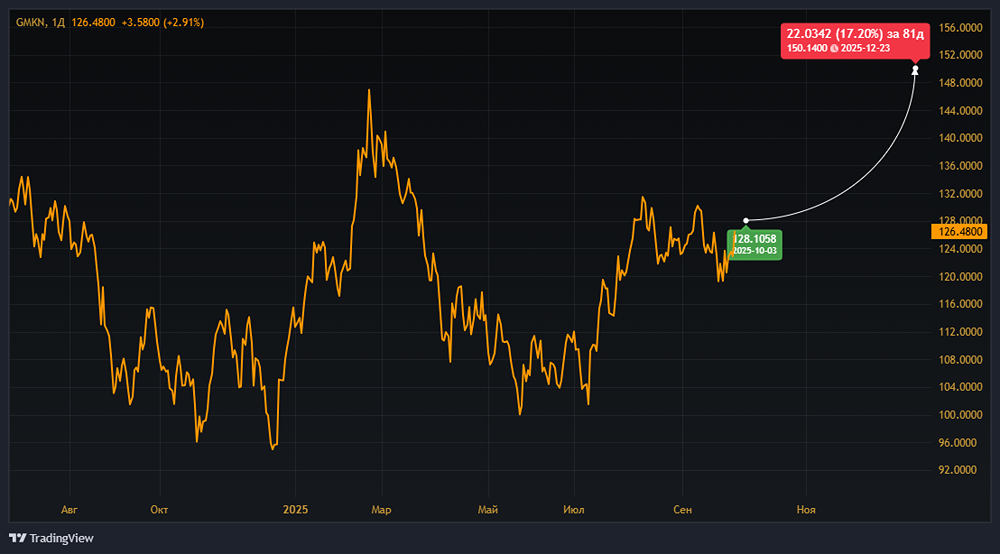Click the clock icon before 2025-12-23
Image resolution: width=1000 pixels, height=554 pixels.
(x=834, y=48)
